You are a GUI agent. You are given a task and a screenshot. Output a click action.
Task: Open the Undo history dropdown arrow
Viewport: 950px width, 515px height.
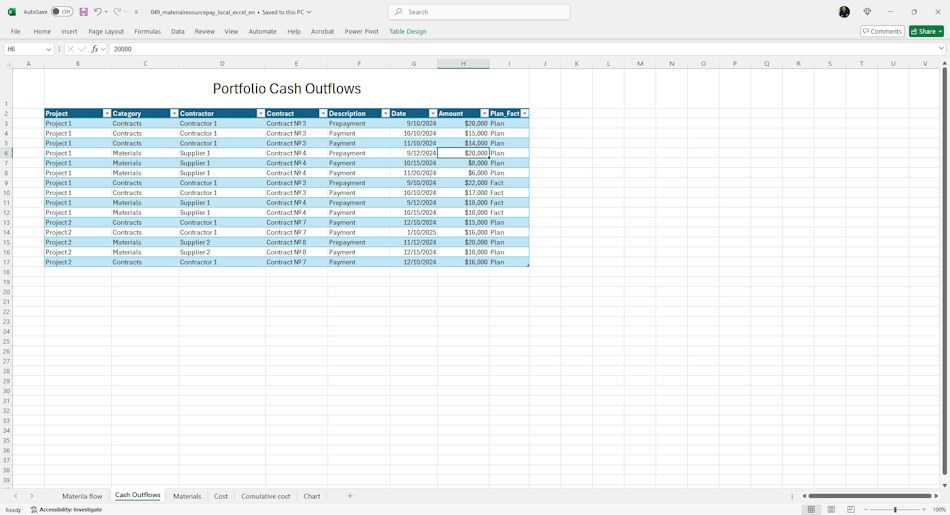[x=106, y=12]
